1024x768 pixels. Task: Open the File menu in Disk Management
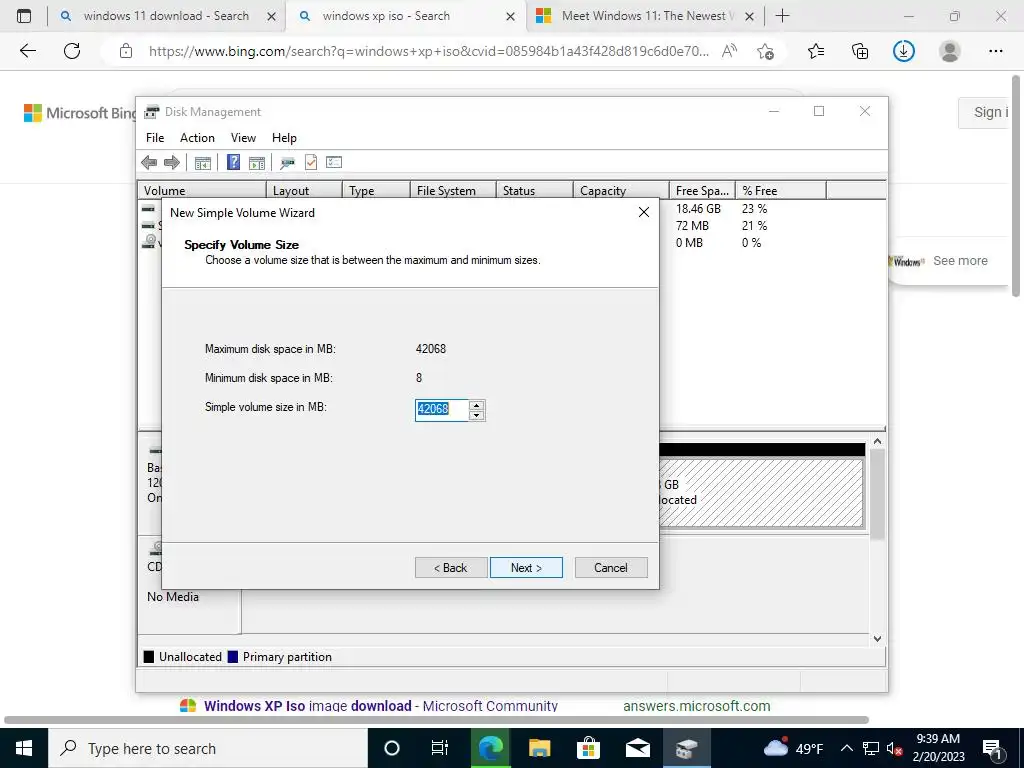[155, 138]
